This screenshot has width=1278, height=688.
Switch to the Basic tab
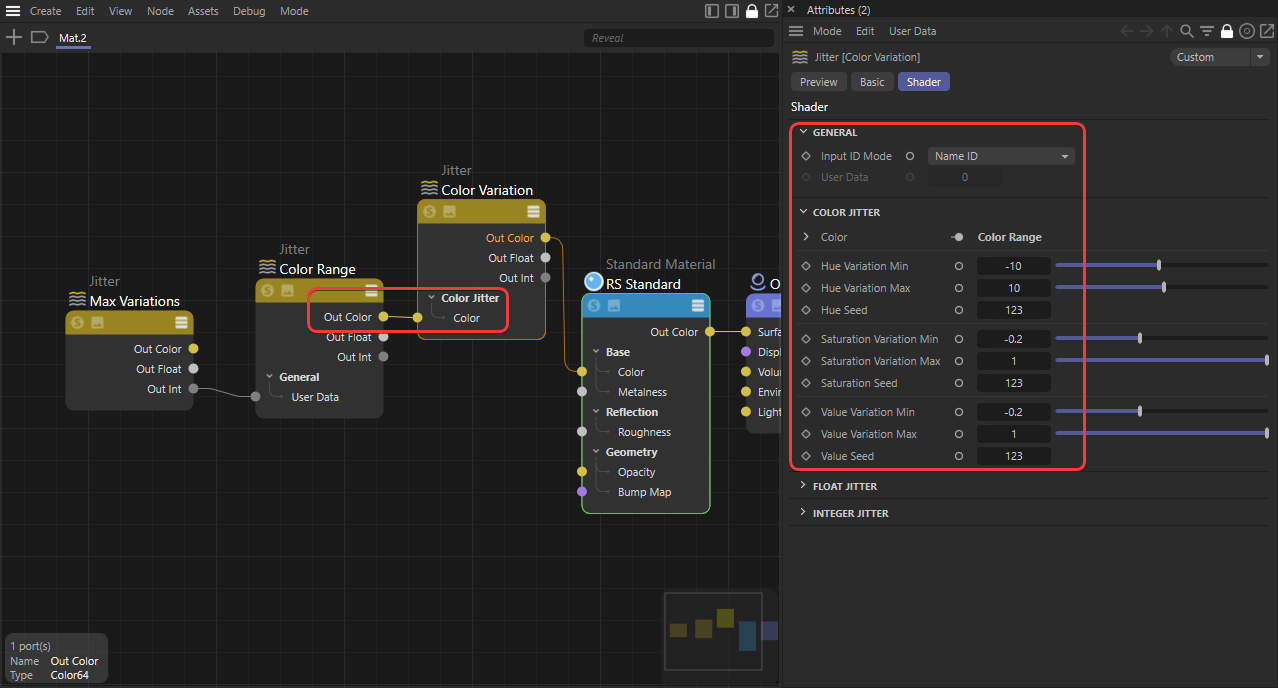(872, 82)
